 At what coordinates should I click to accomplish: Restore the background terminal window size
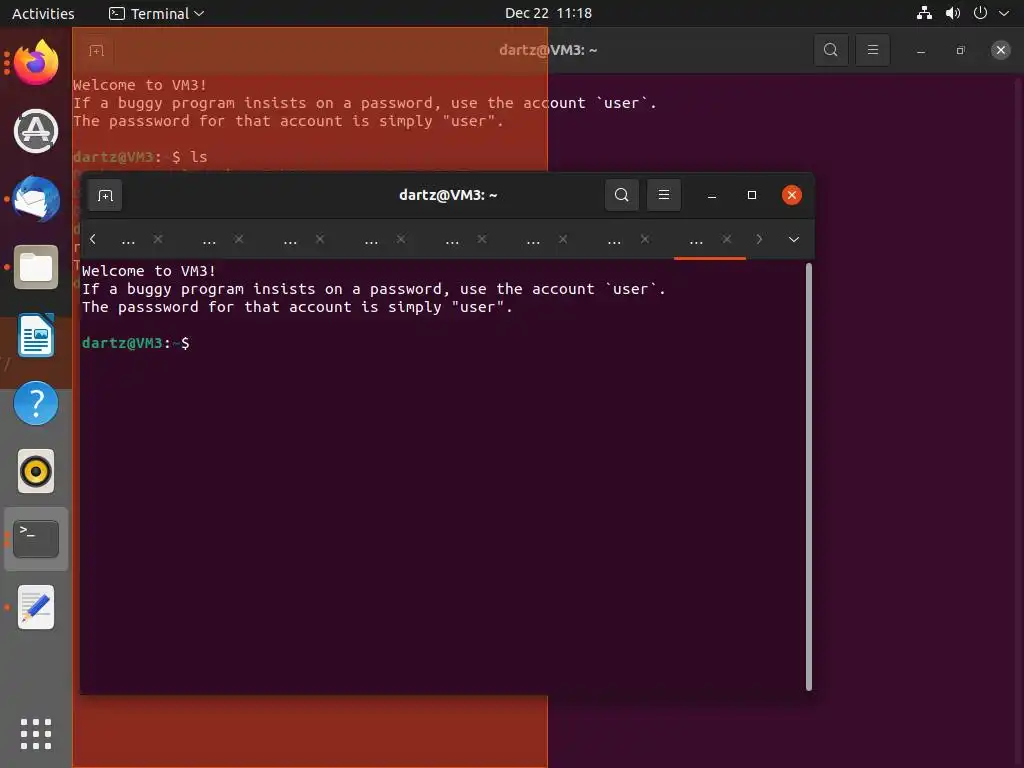click(961, 50)
